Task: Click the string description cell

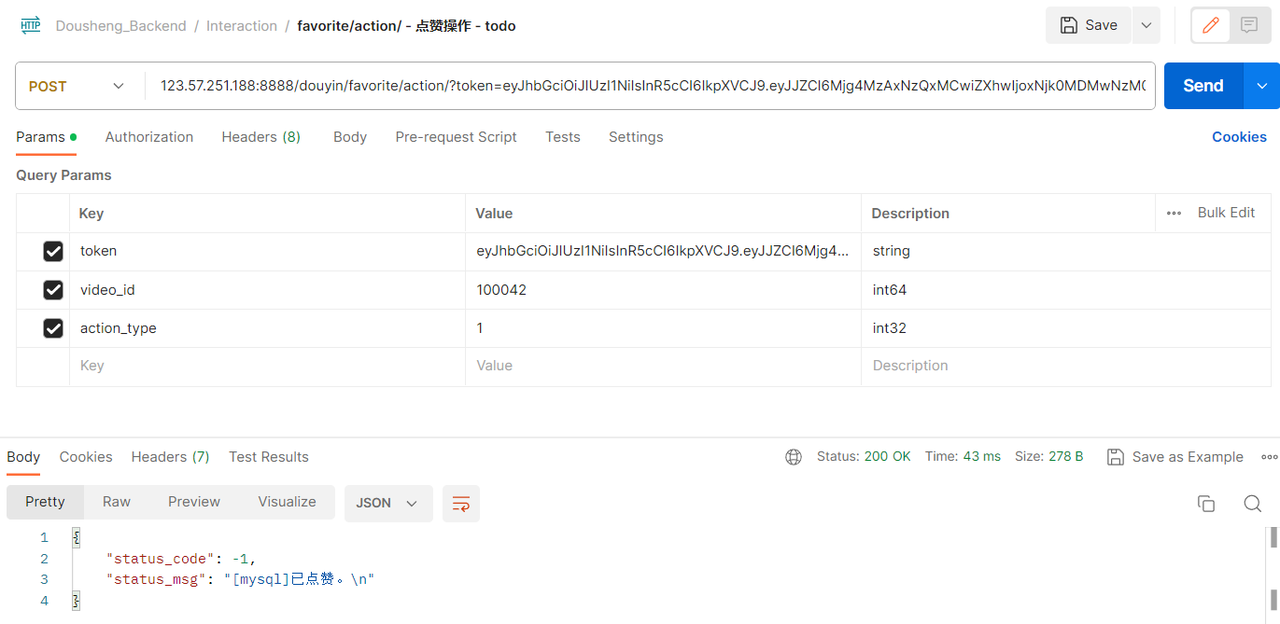Action: tap(1067, 252)
